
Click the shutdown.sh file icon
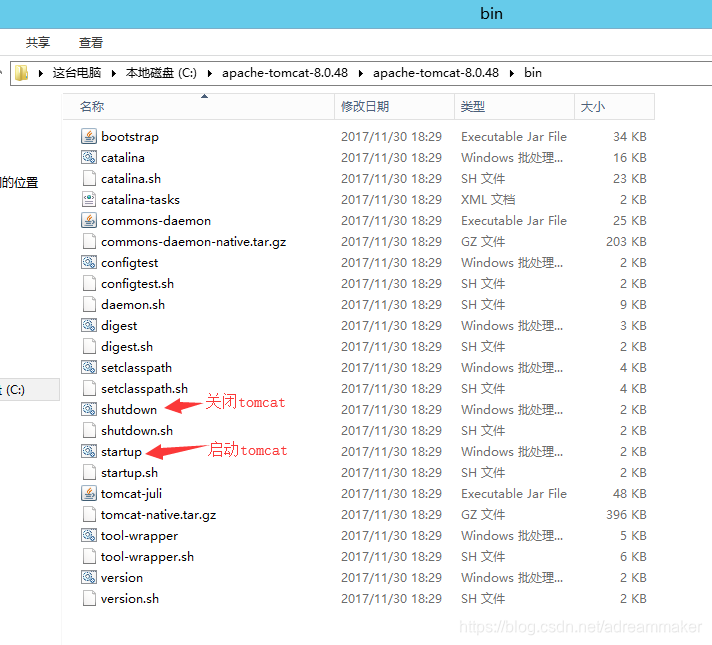(x=89, y=430)
